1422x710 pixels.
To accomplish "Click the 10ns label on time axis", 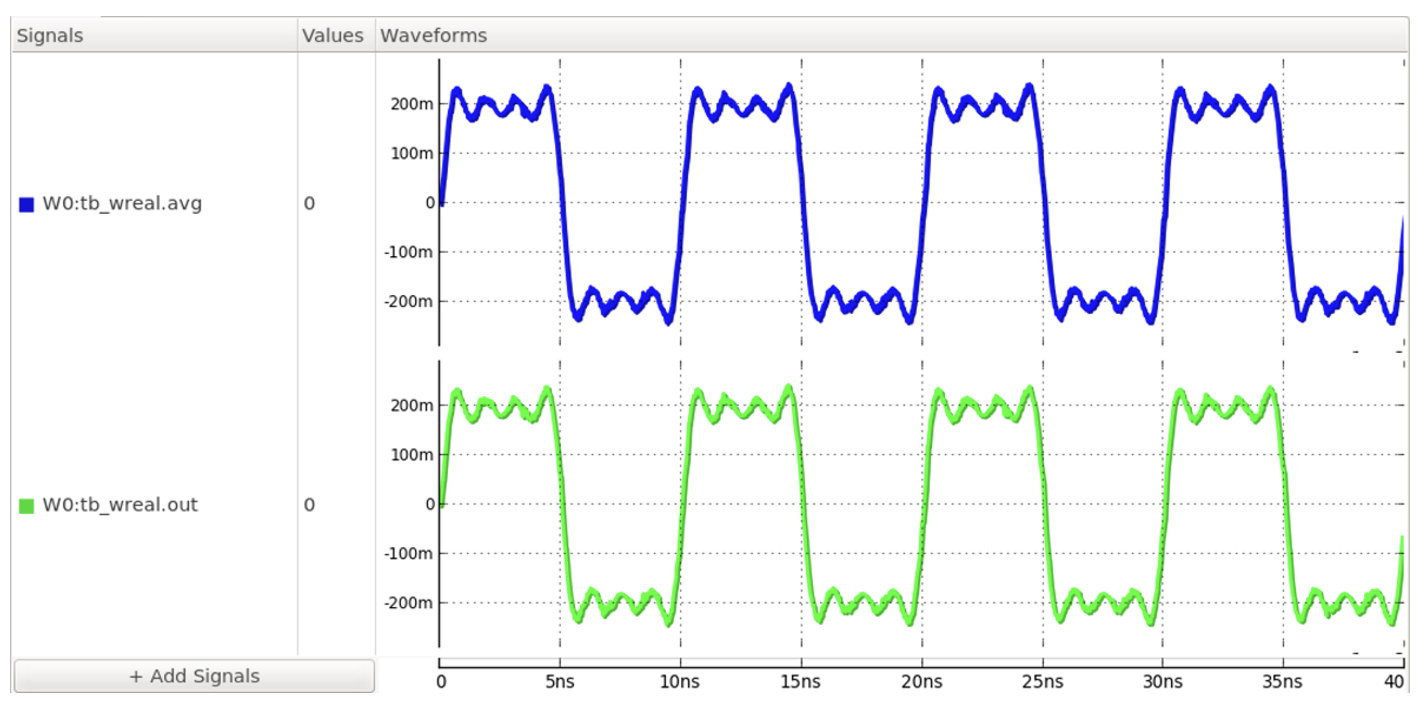I will (x=680, y=682).
